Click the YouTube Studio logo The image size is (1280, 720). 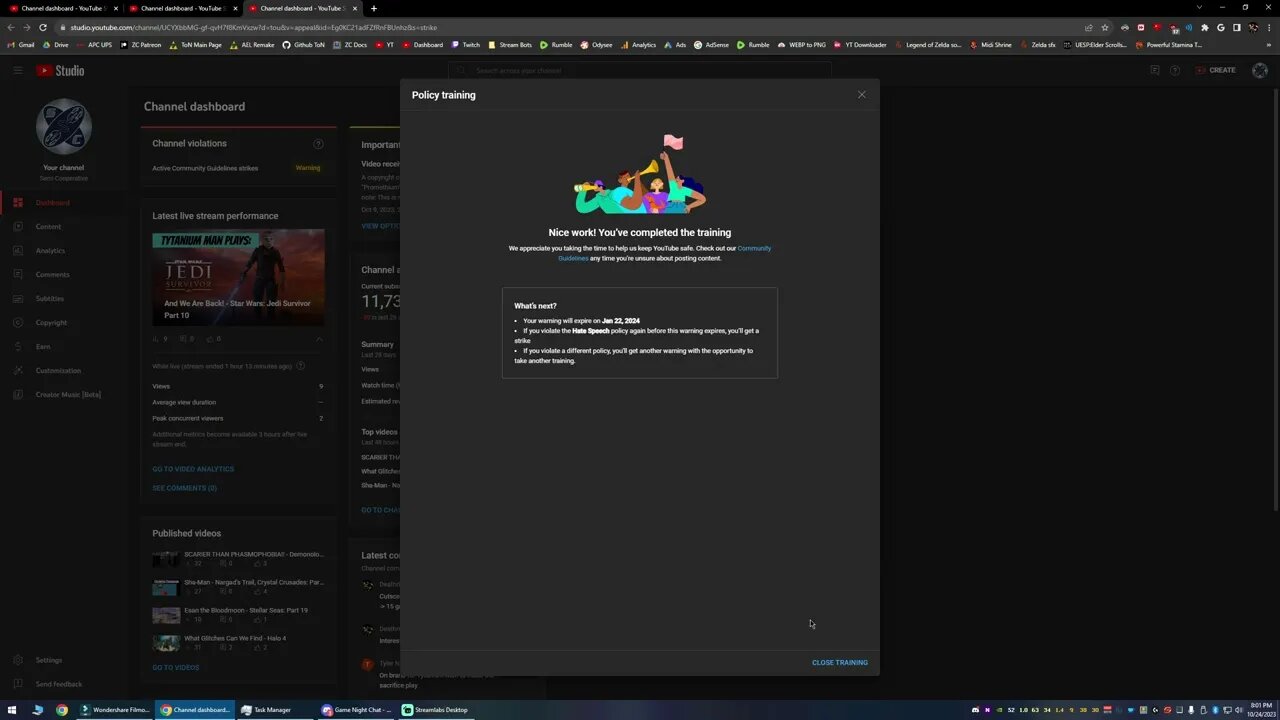61,70
